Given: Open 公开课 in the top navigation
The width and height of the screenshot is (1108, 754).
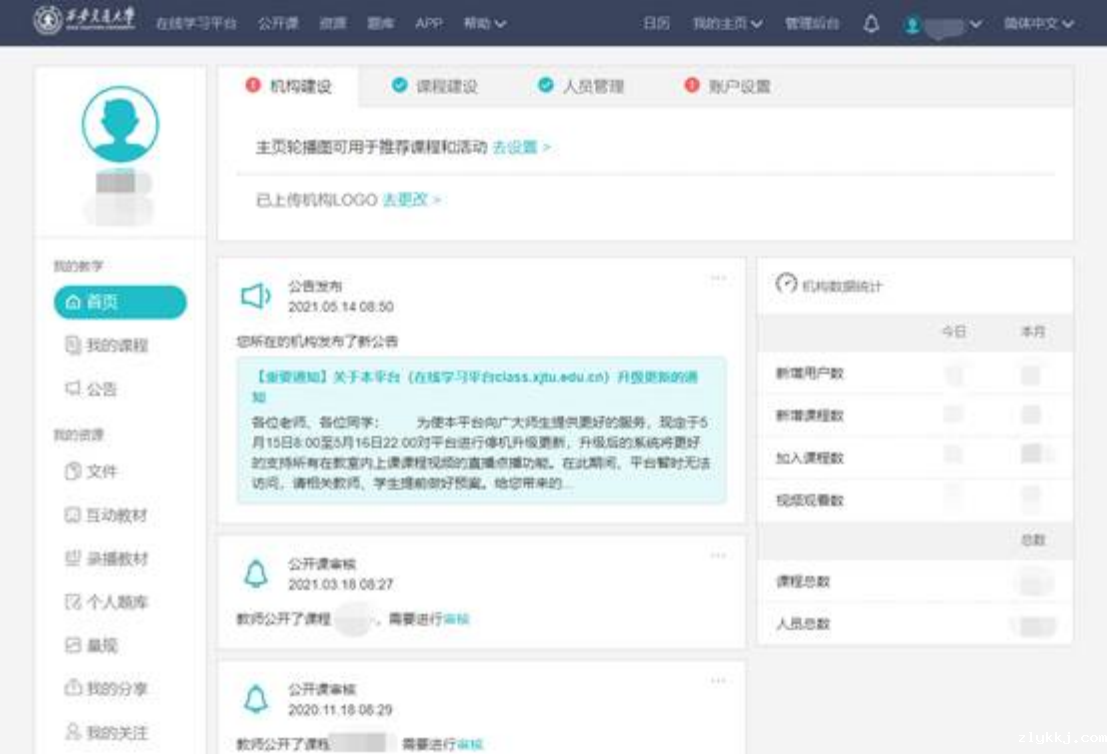Looking at the screenshot, I should click(278, 23).
